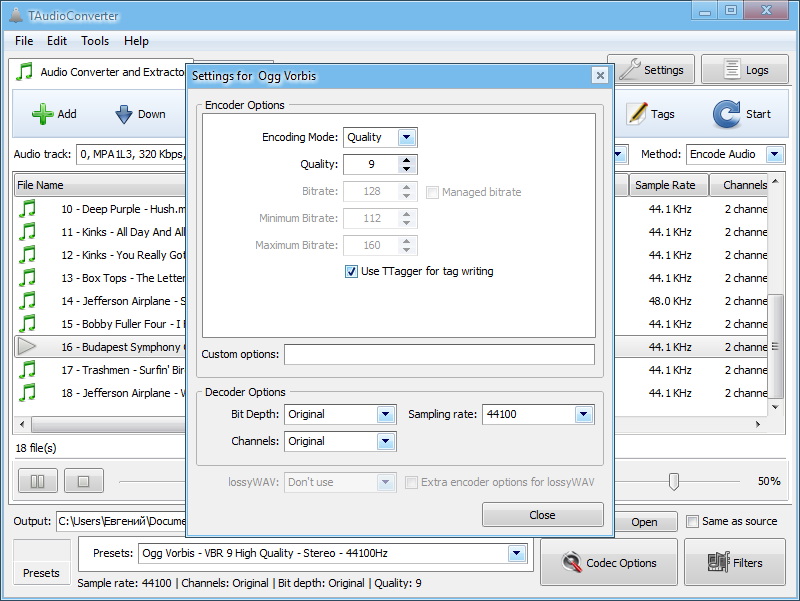The height and width of the screenshot is (601, 800).
Task: Click the pause playback button
Action: pos(38,481)
